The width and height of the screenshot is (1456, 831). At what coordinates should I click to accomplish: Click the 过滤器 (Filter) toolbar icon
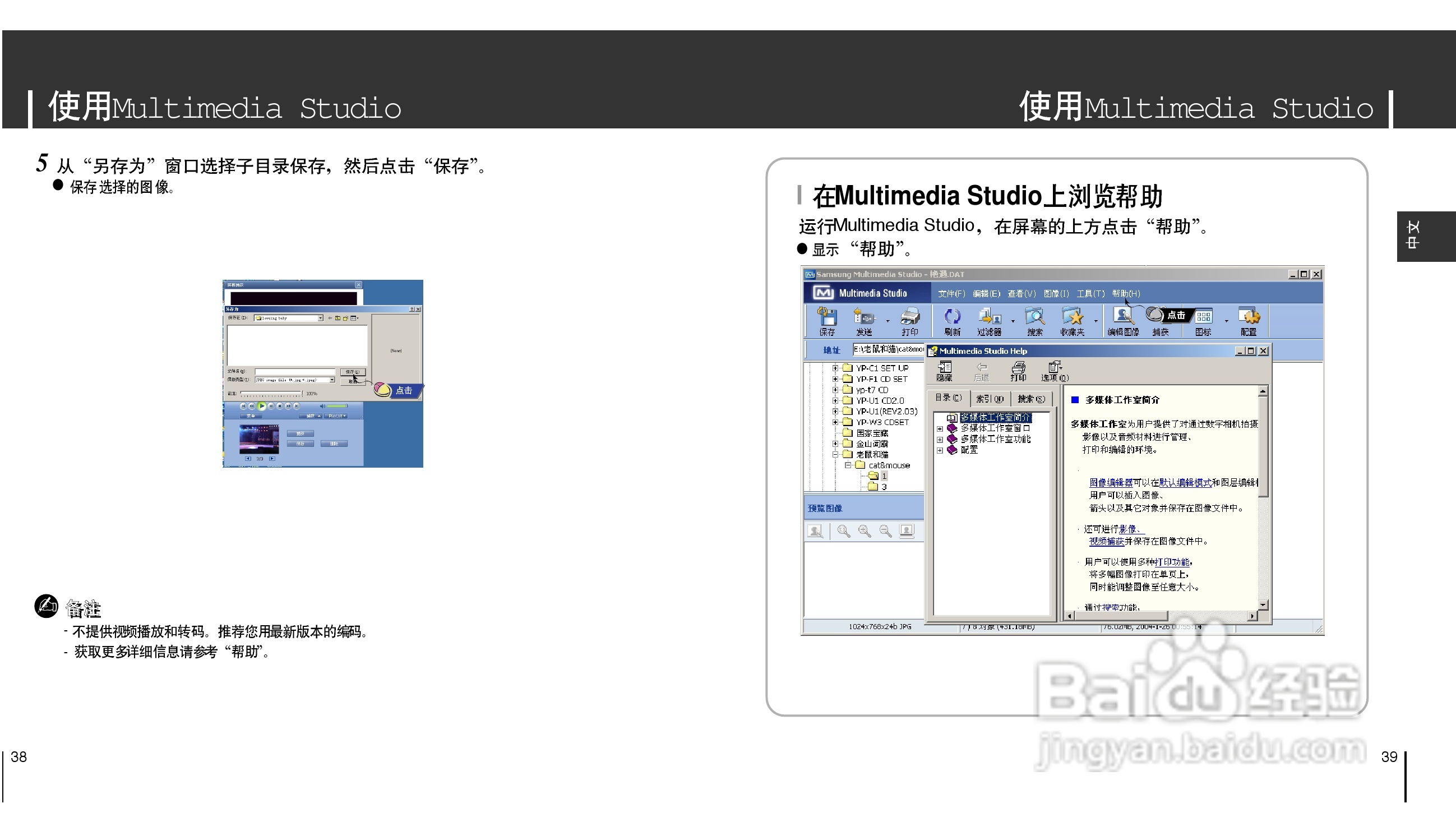990,317
